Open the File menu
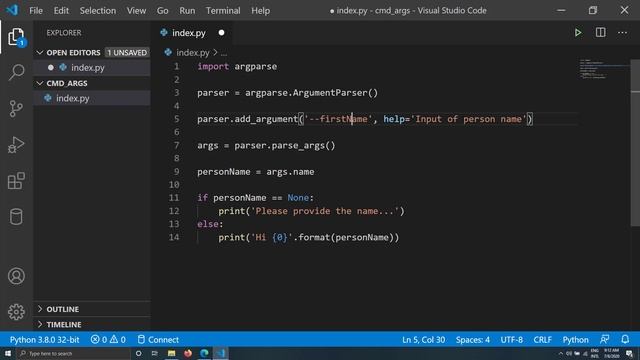Viewport: 640px width, 360px height. click(x=36, y=10)
